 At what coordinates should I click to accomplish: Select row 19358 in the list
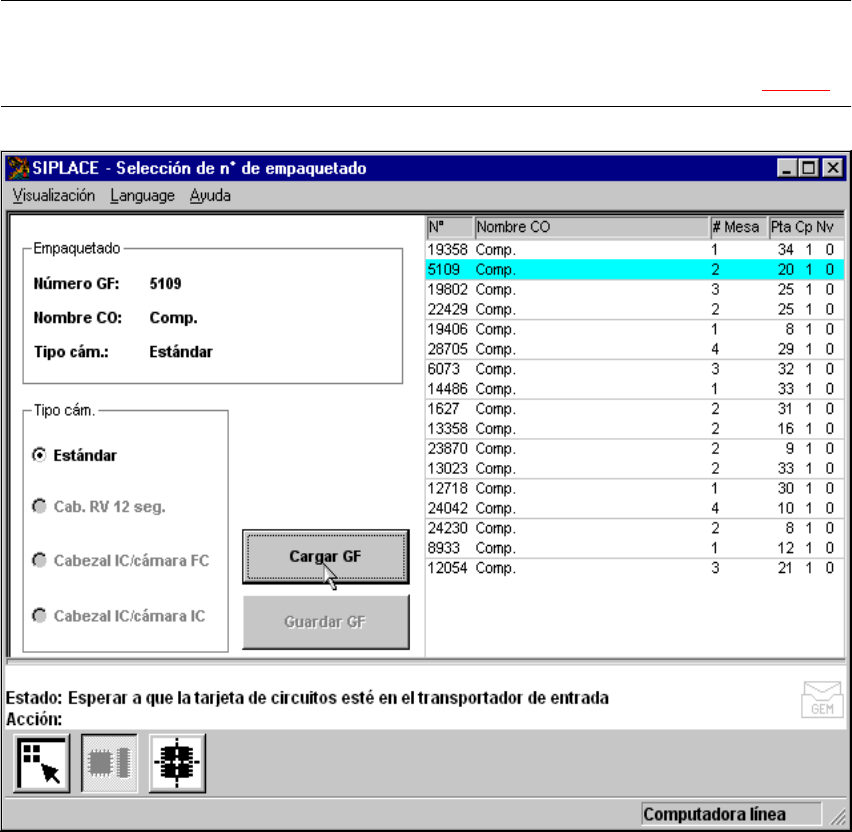point(635,249)
